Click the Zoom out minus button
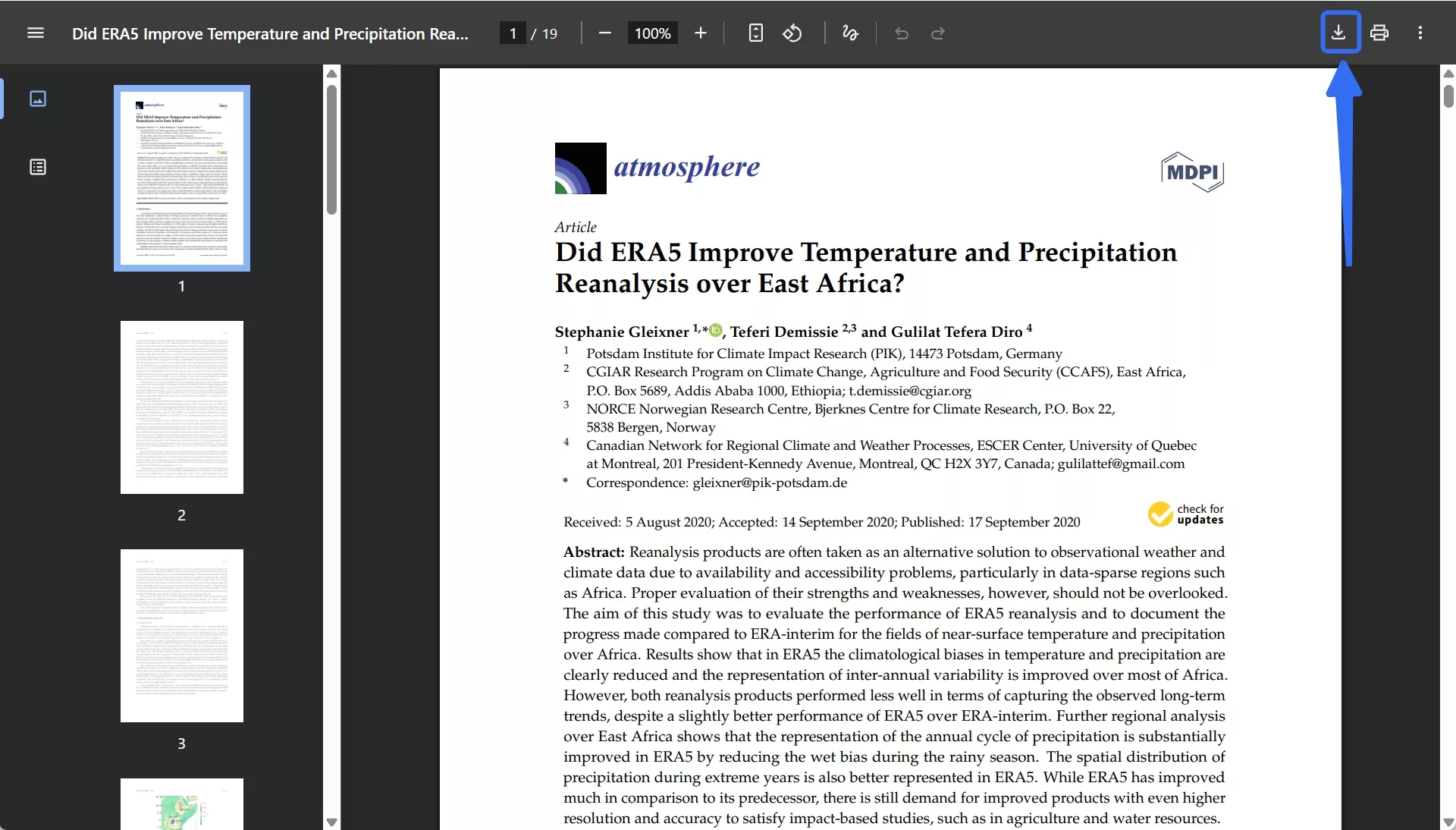1456x830 pixels. [x=604, y=33]
